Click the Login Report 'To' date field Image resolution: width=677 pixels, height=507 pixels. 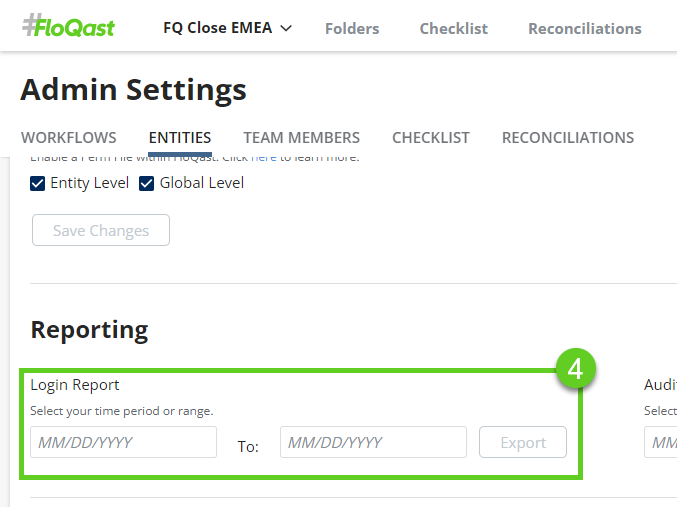[x=373, y=442]
